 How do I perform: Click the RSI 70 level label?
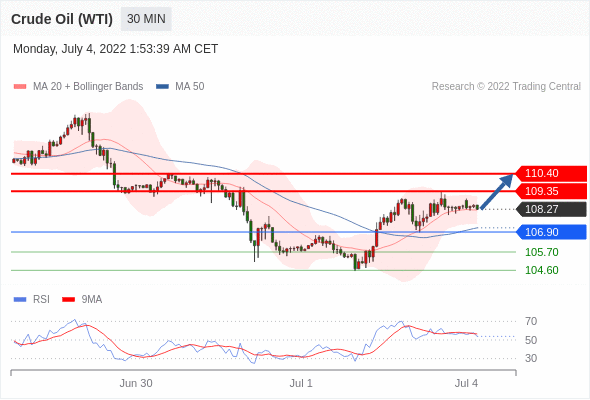tap(531, 321)
